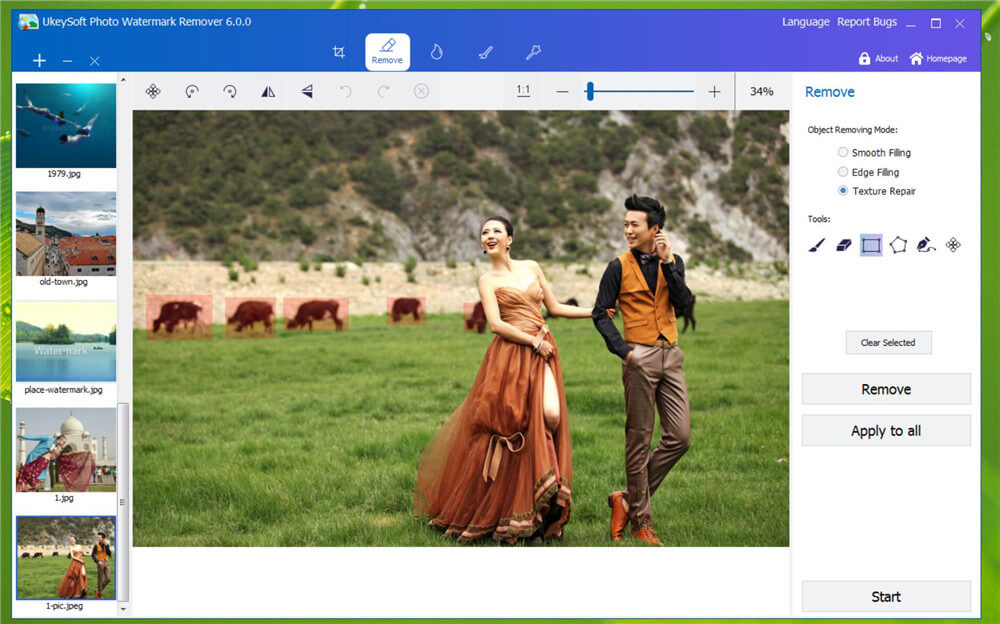The image size is (1000, 624).
Task: Choose the polygon selection tool
Action: (898, 245)
